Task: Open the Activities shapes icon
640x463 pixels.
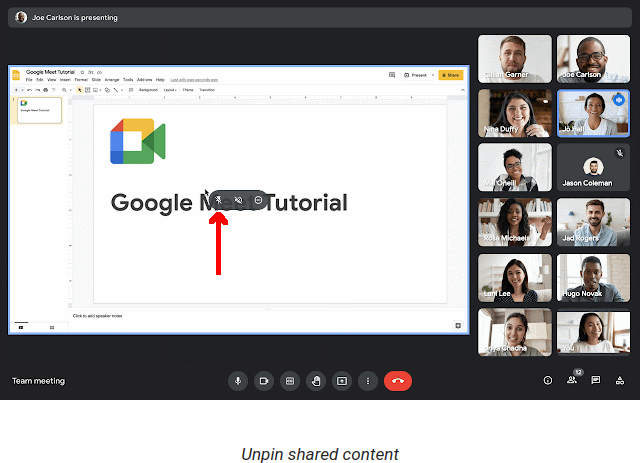Action: tap(620, 381)
